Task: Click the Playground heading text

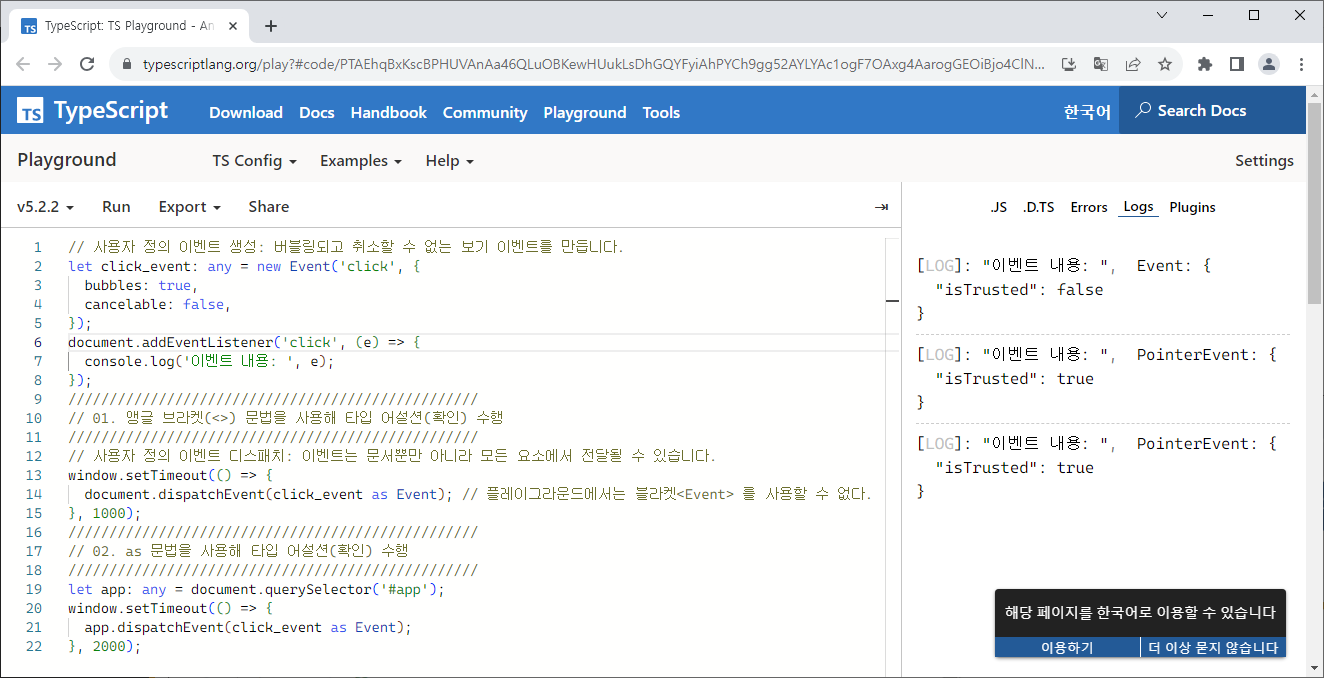Action: click(x=67, y=160)
